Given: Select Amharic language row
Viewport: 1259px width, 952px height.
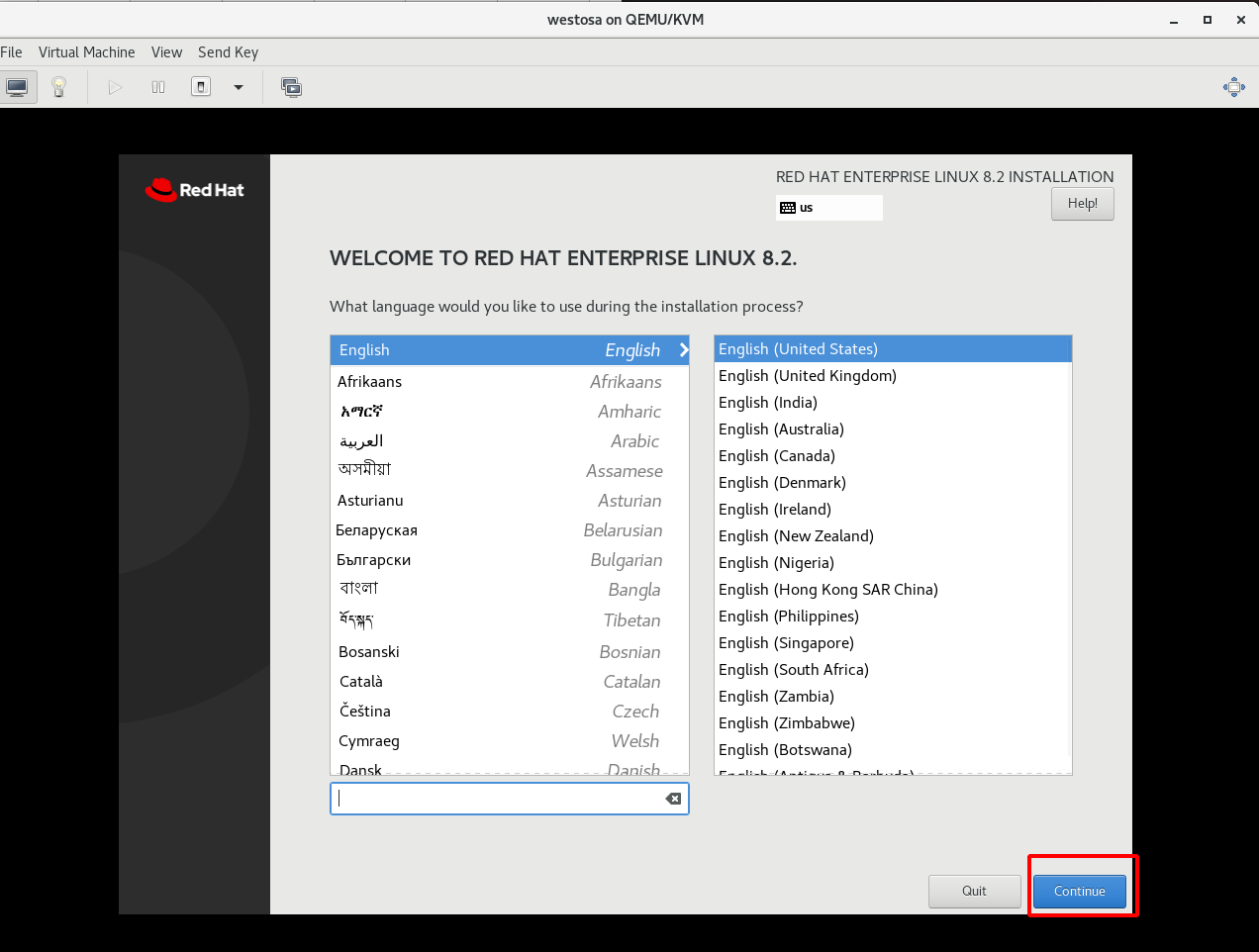Looking at the screenshot, I should 510,412.
